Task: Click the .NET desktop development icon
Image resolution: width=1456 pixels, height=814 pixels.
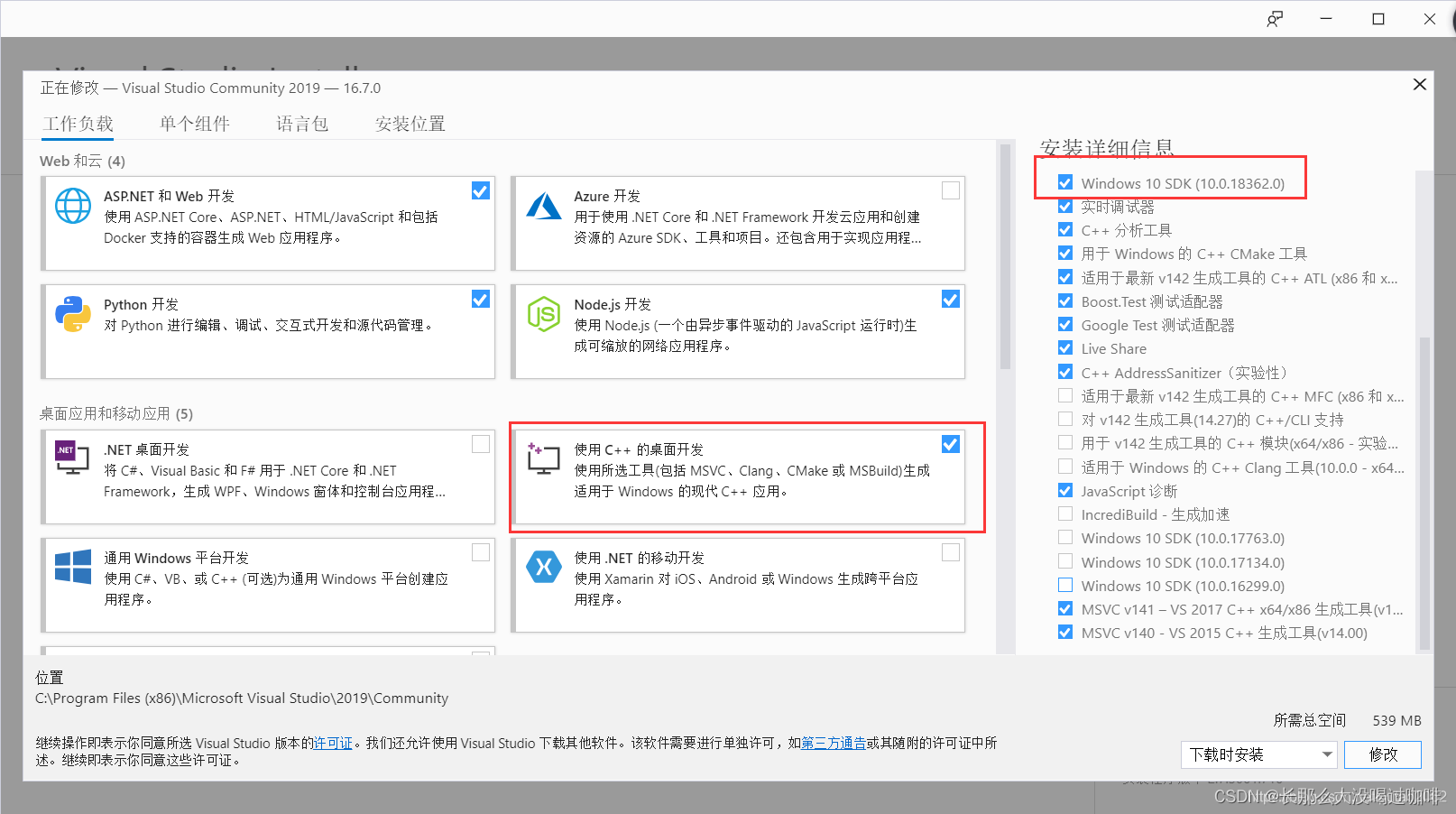Action: (72, 458)
